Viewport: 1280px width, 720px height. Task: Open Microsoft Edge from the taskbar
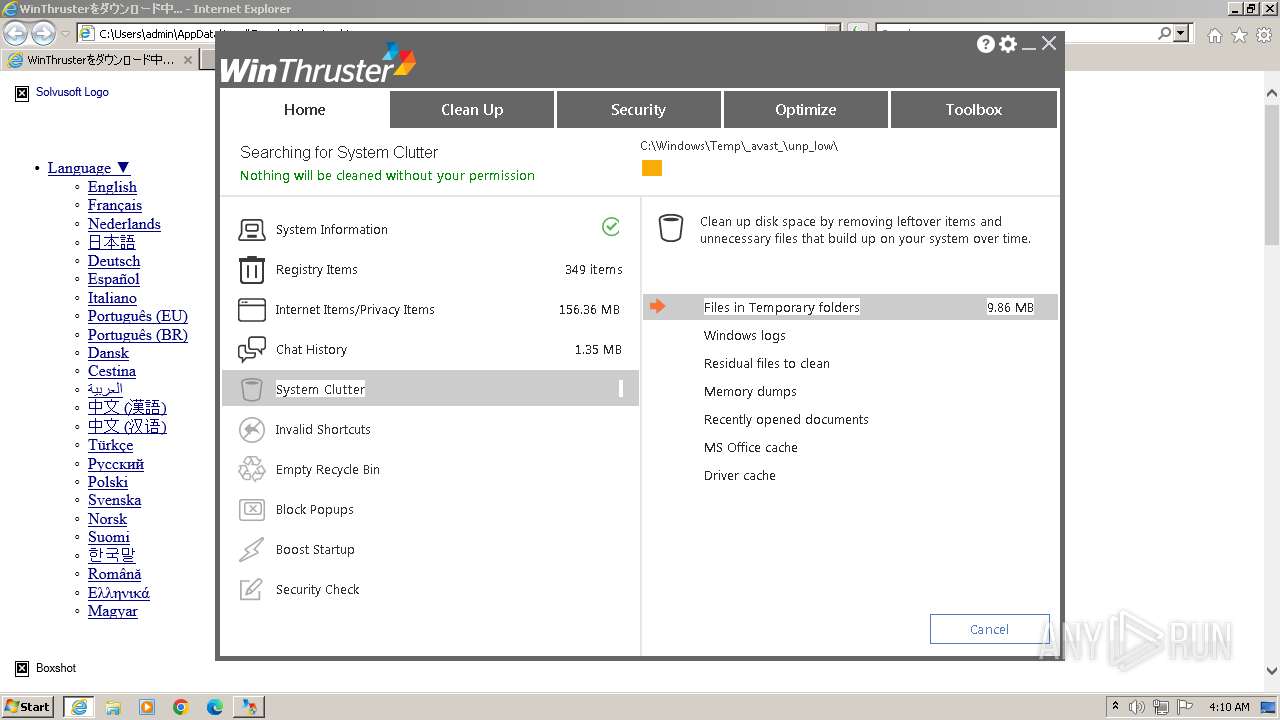click(215, 707)
